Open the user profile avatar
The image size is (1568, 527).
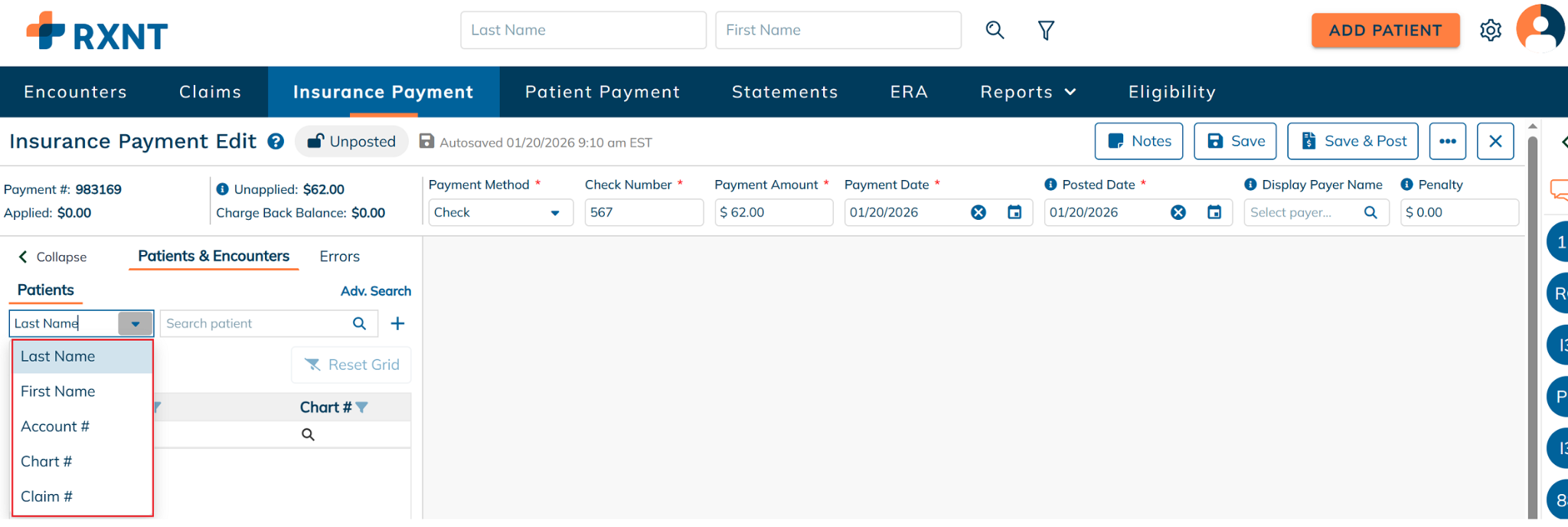click(x=1540, y=29)
